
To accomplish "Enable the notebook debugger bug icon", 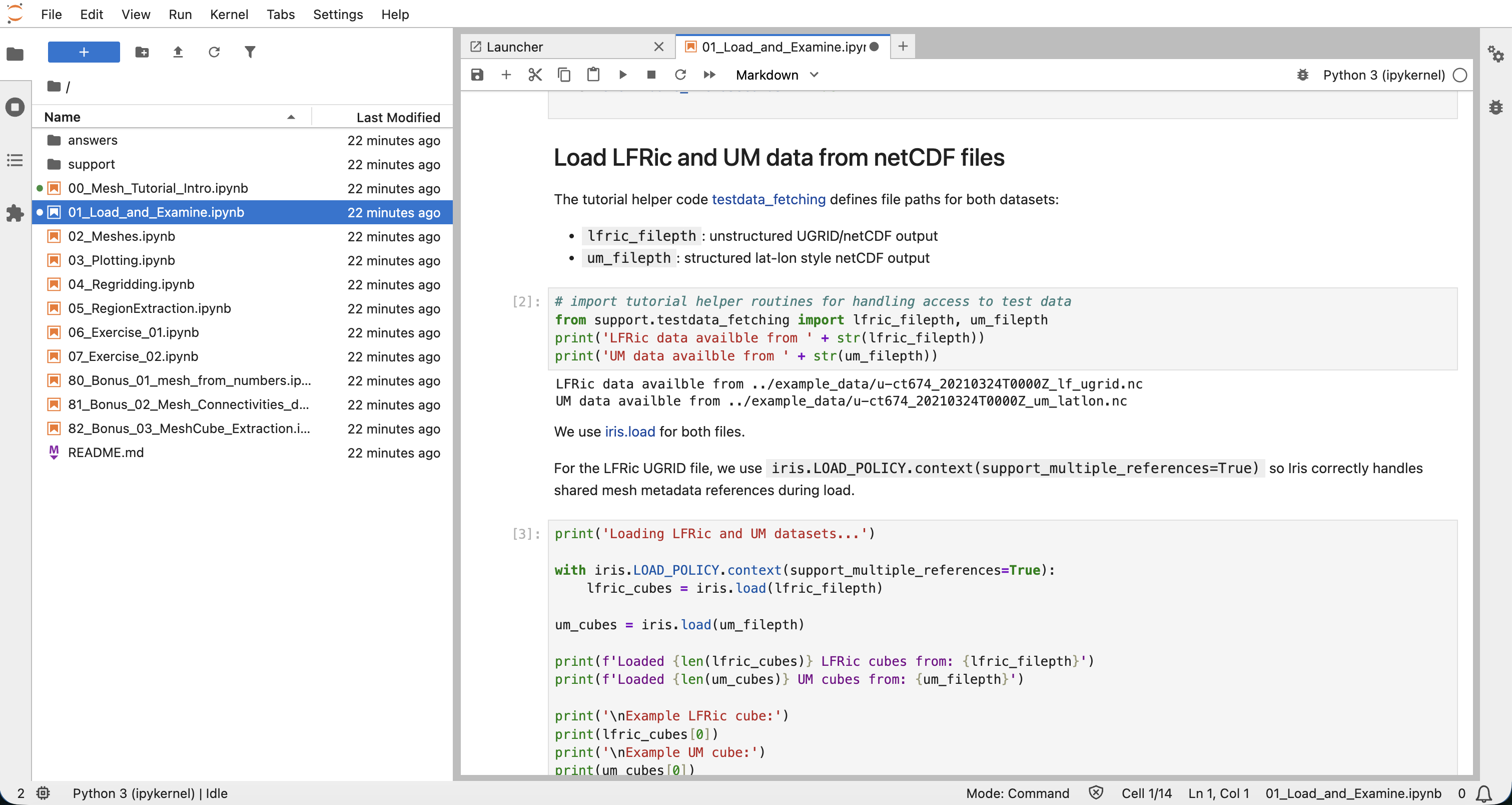I will (1302, 75).
